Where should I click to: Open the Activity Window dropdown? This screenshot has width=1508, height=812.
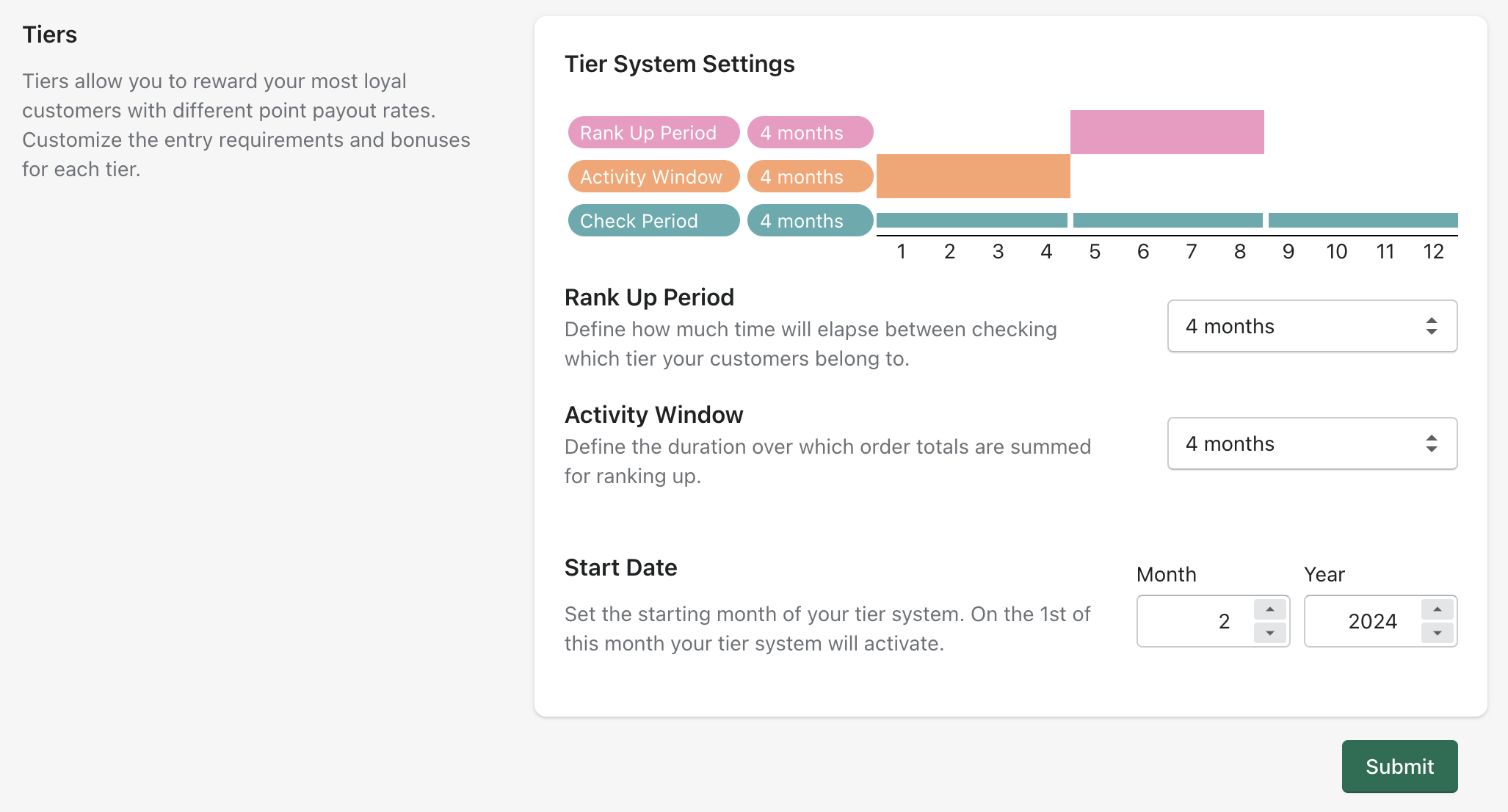point(1312,443)
